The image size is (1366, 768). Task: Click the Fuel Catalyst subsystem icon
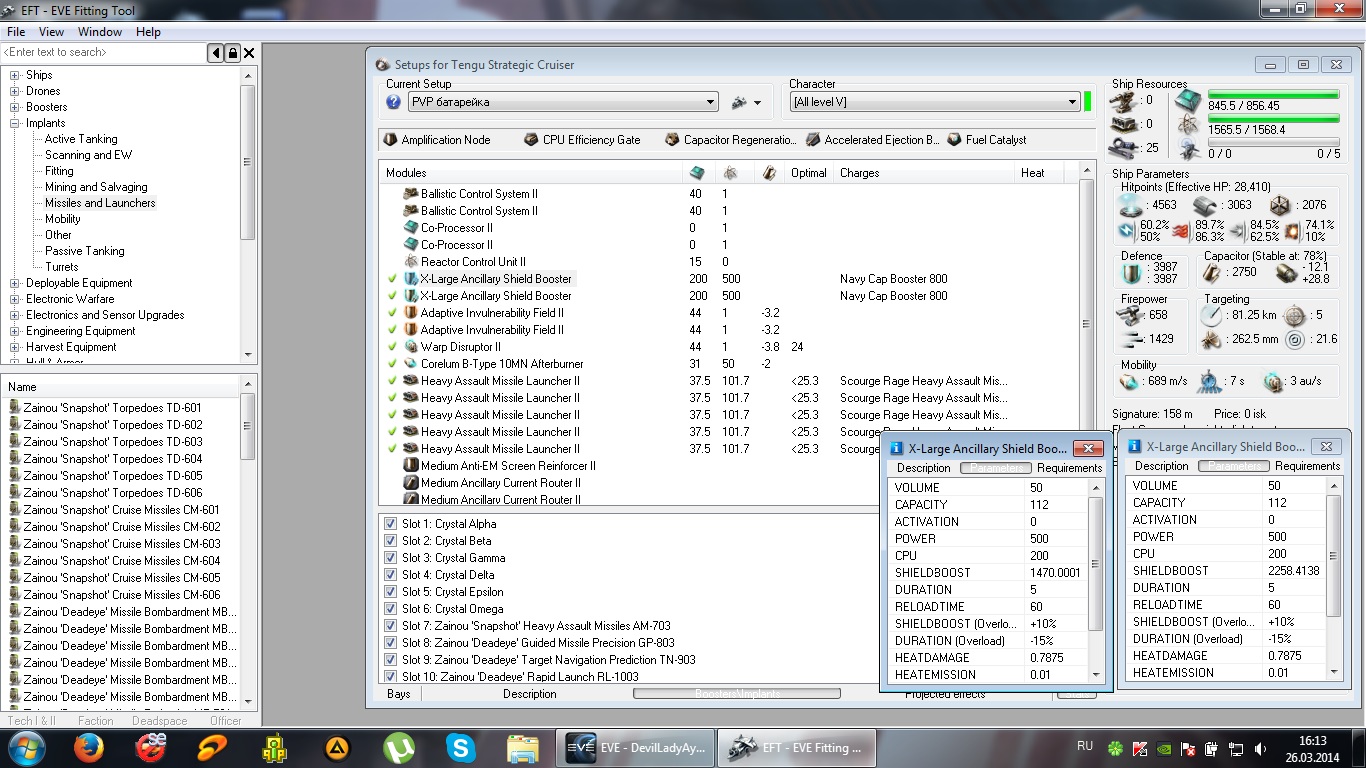click(955, 140)
